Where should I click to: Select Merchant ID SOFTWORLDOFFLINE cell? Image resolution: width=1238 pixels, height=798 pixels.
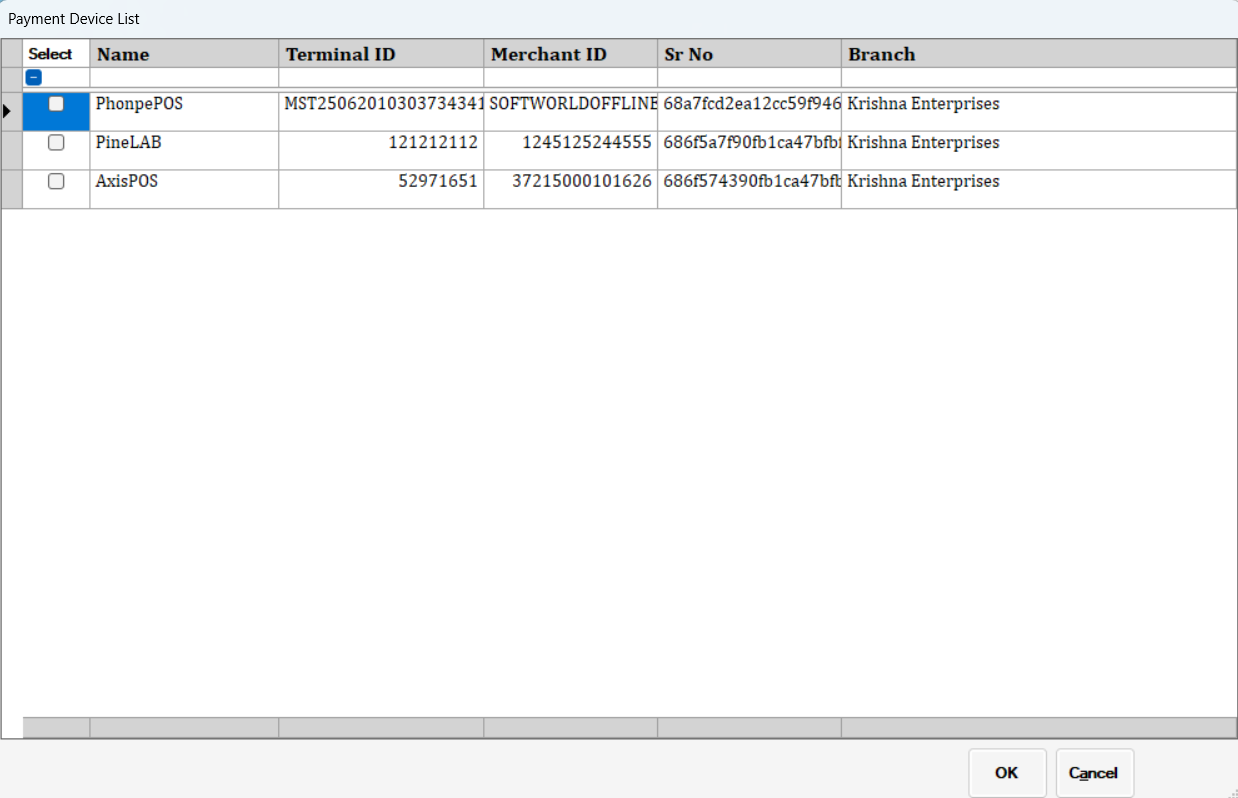[571, 111]
